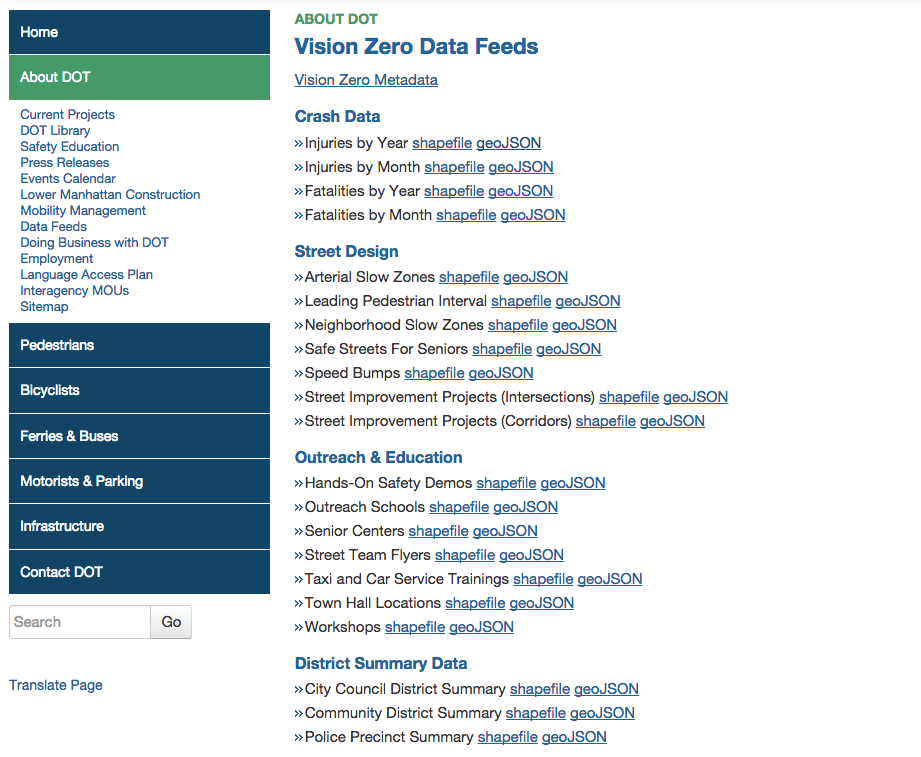Open Current Projects sidebar link
The height and width of the screenshot is (757, 921).
pos(68,115)
